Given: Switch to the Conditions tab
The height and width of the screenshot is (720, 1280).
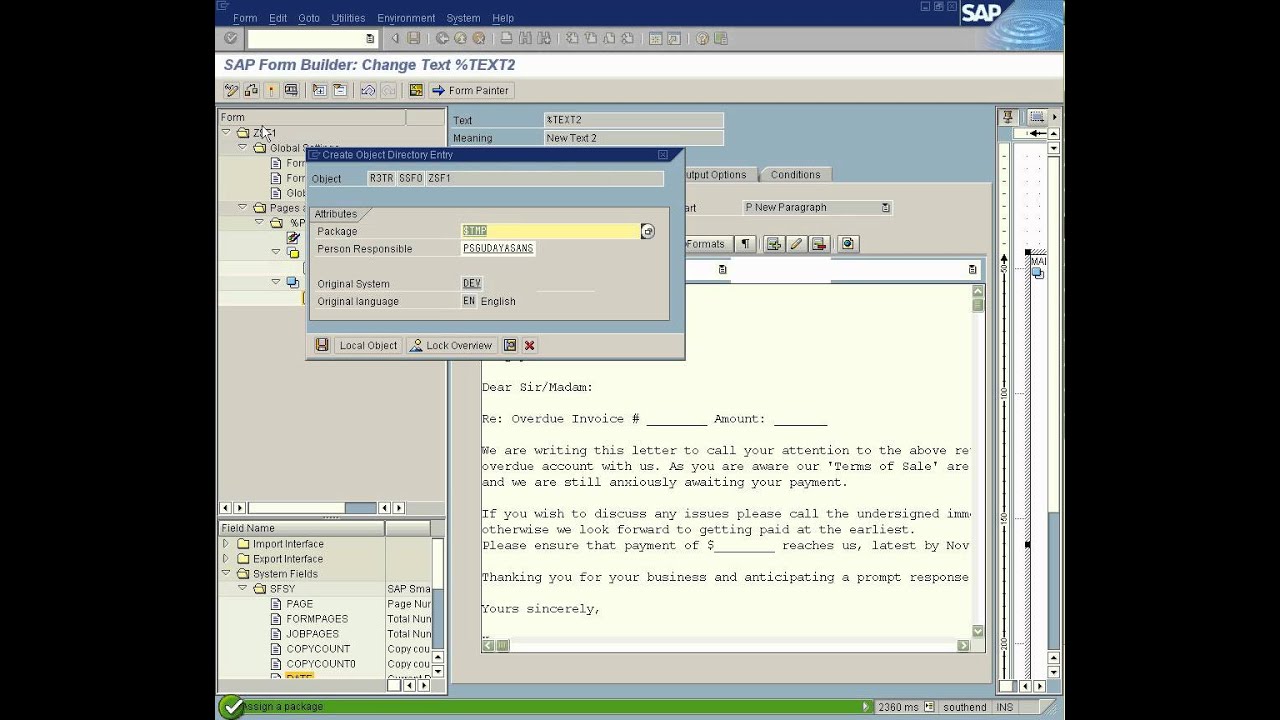Looking at the screenshot, I should tap(795, 174).
